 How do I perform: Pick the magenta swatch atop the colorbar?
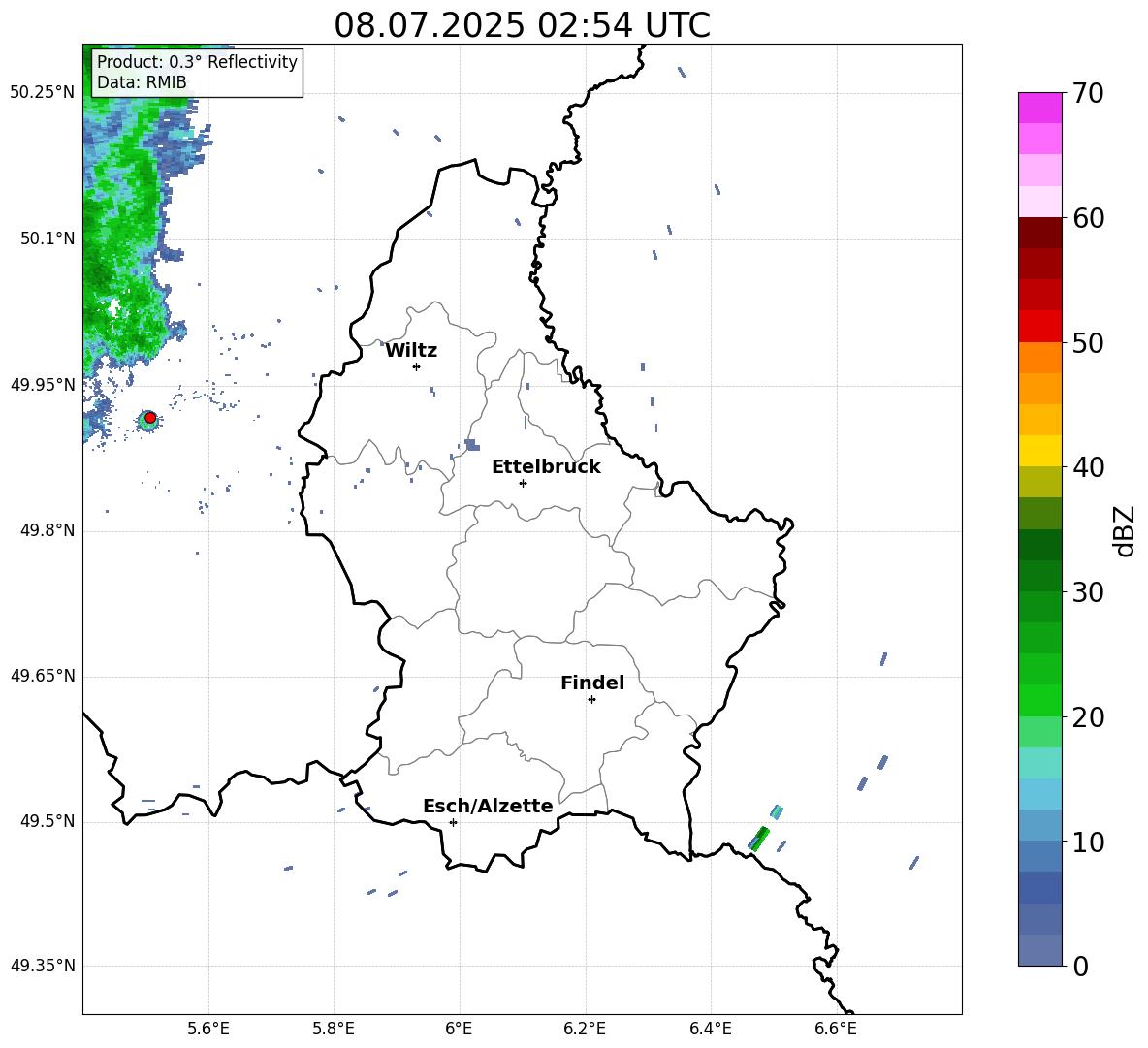(x=1039, y=108)
